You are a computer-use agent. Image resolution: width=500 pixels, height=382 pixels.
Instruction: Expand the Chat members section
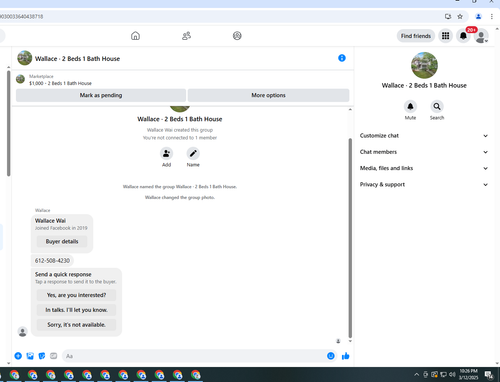(424, 152)
